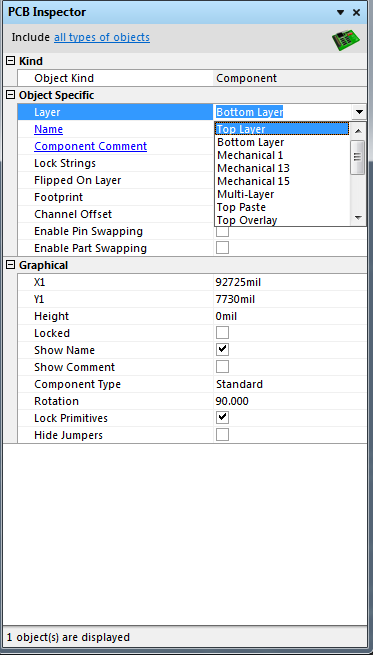Choose Multi-Layer in the layer list
The width and height of the screenshot is (373, 655).
(282, 194)
